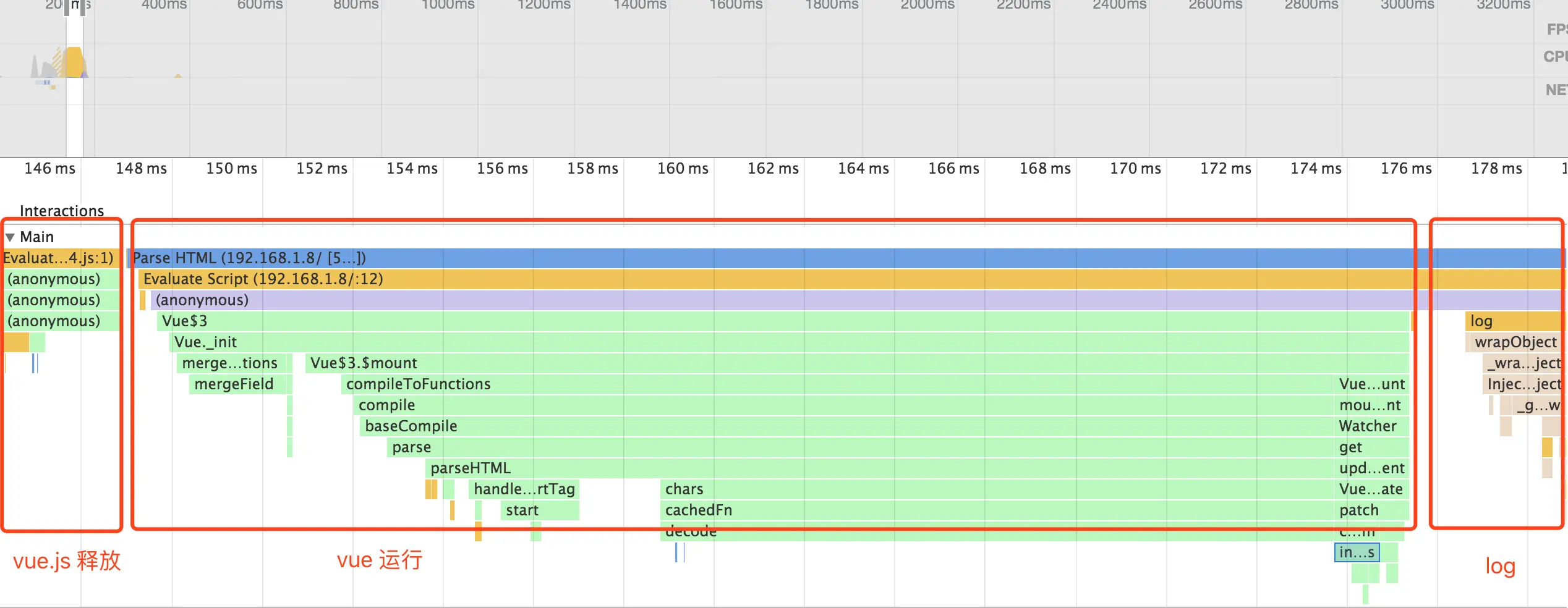This screenshot has height=608, width=1568.
Task: Select the start call frame
Action: pyautogui.click(x=540, y=510)
